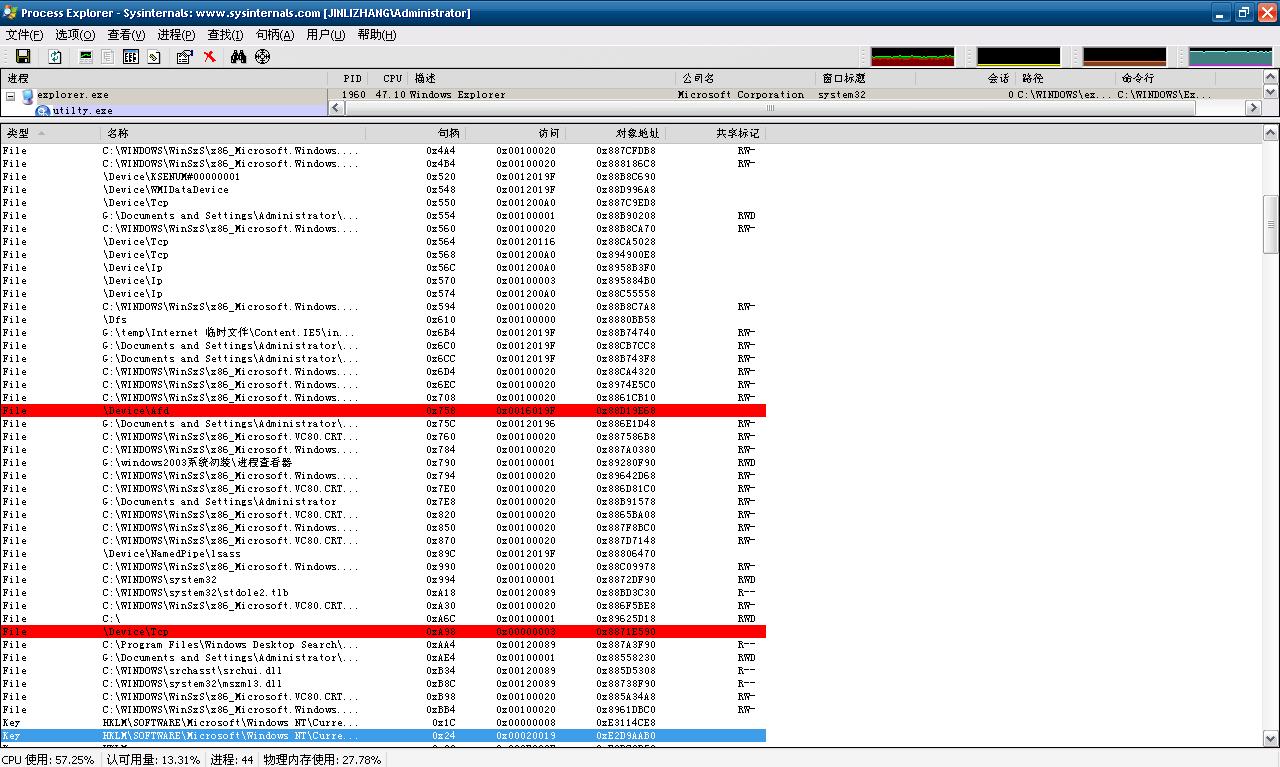
Task: Click the utilty.exe process icon
Action: (x=43, y=111)
